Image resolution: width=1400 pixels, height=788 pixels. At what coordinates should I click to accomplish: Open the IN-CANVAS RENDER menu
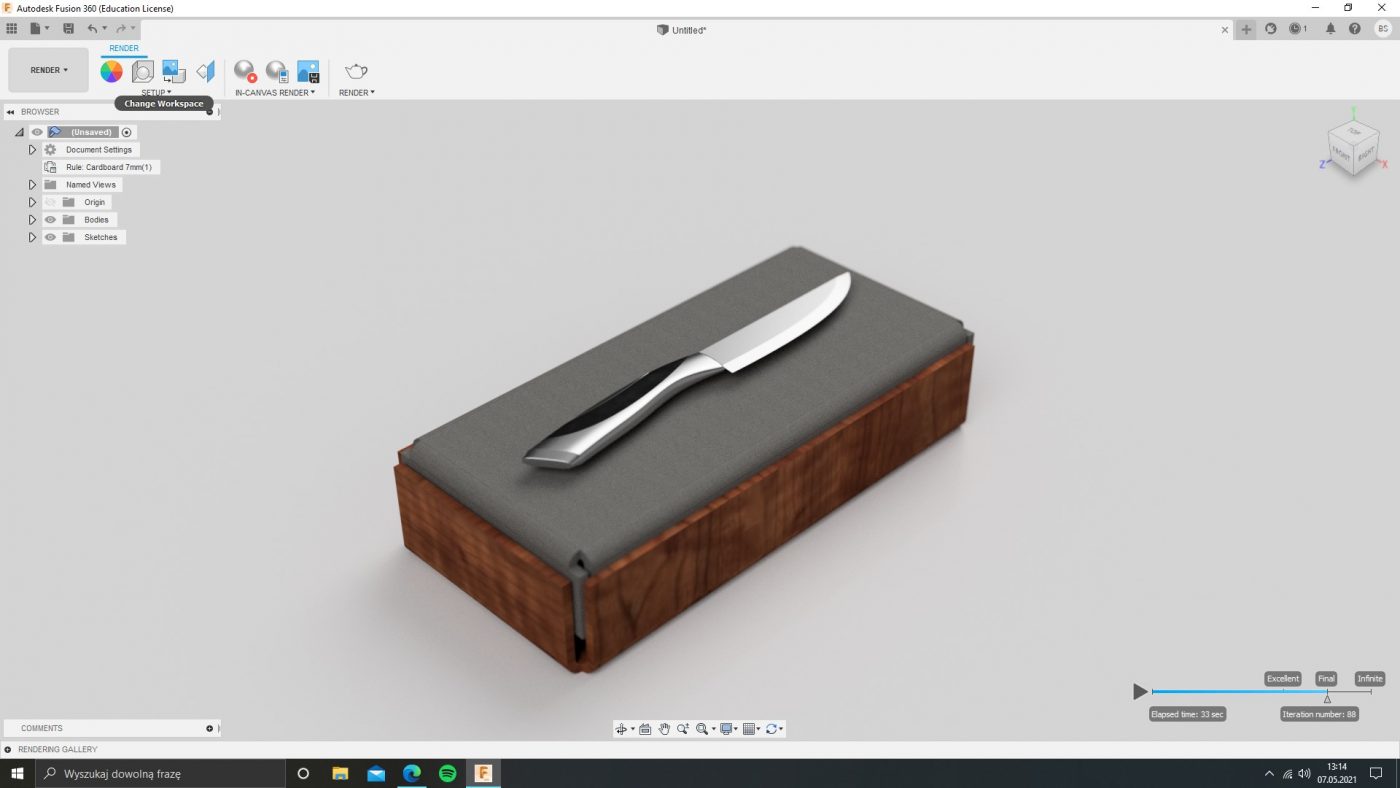pyautogui.click(x=275, y=93)
